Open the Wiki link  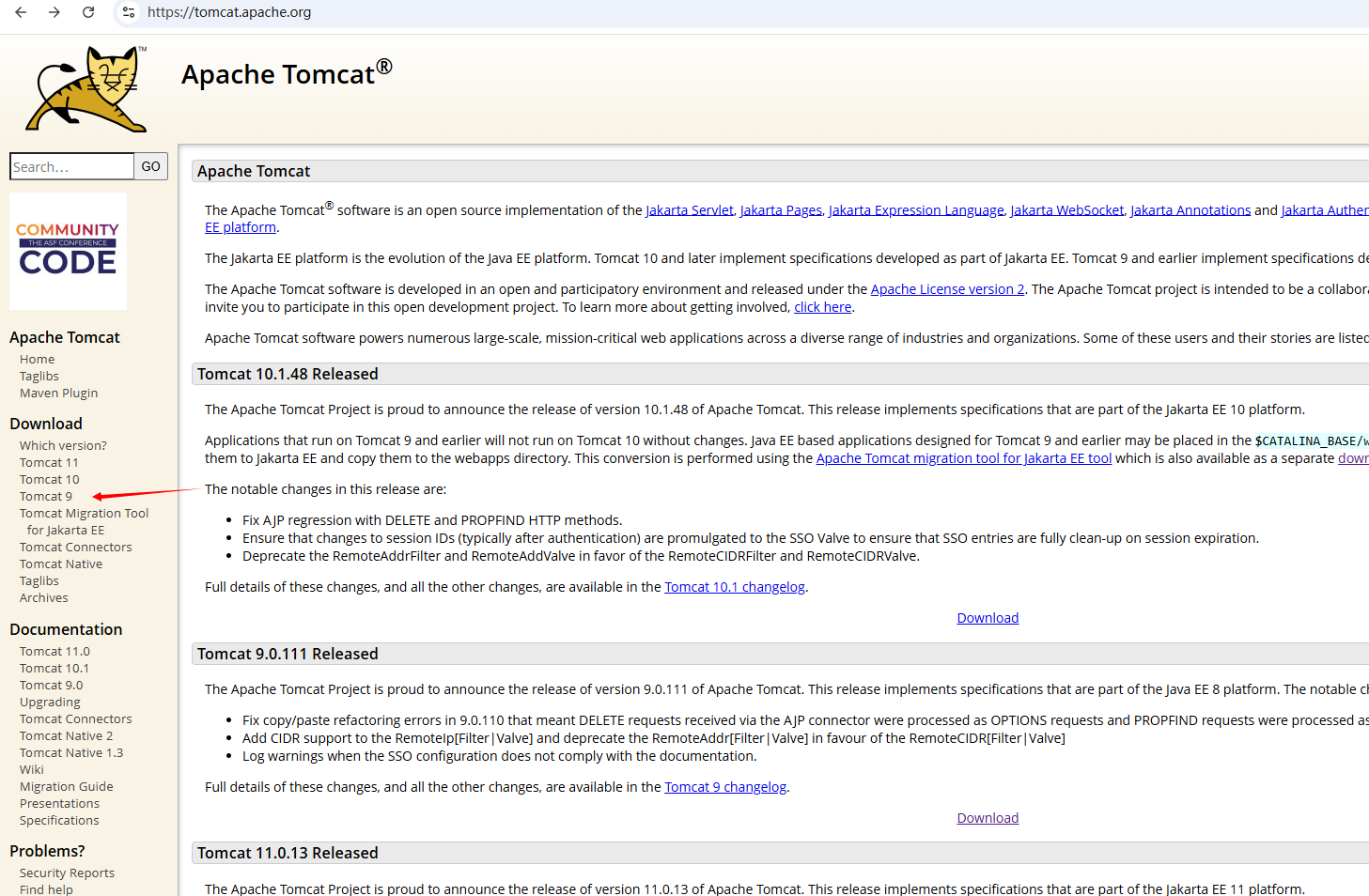point(32,770)
